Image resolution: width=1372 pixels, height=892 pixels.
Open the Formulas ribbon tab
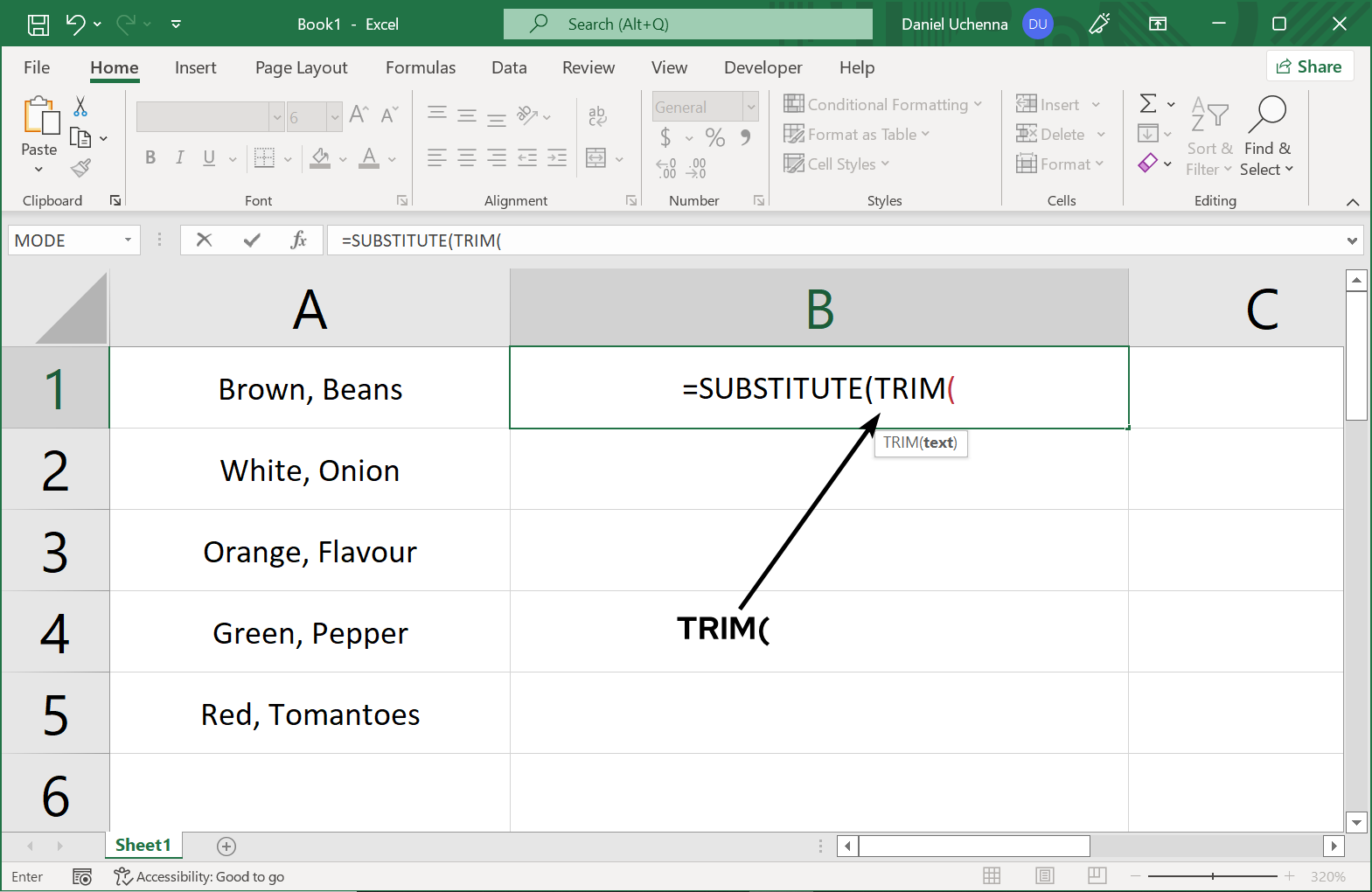point(421,67)
